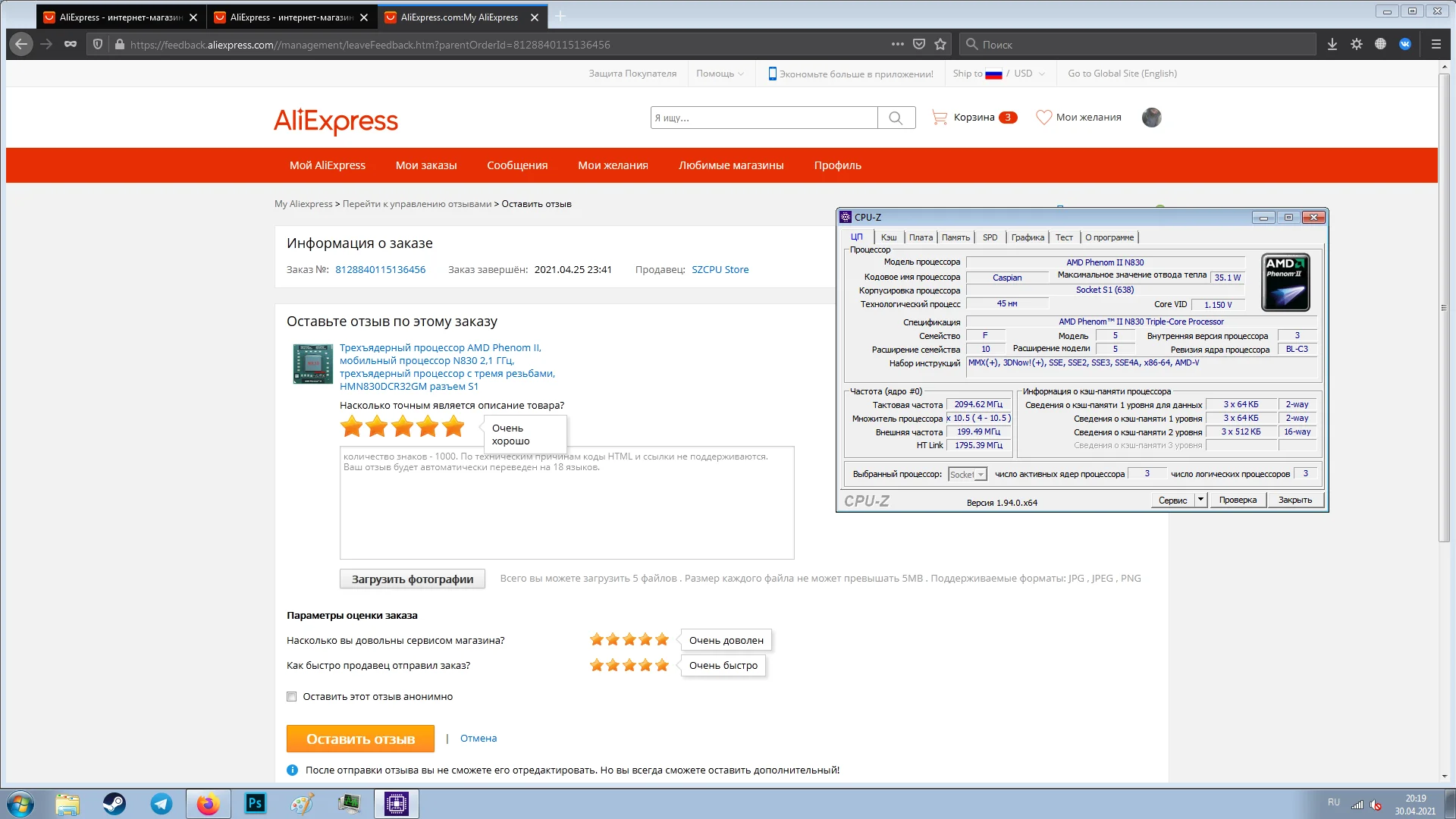
Task: Open the SZCPU Store seller link
Action: tap(720, 269)
